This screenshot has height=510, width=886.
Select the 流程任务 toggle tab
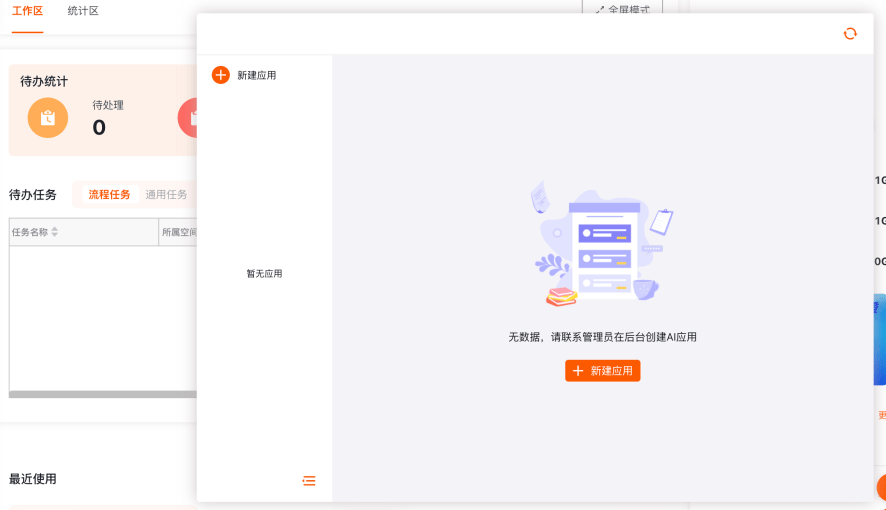click(x=110, y=194)
